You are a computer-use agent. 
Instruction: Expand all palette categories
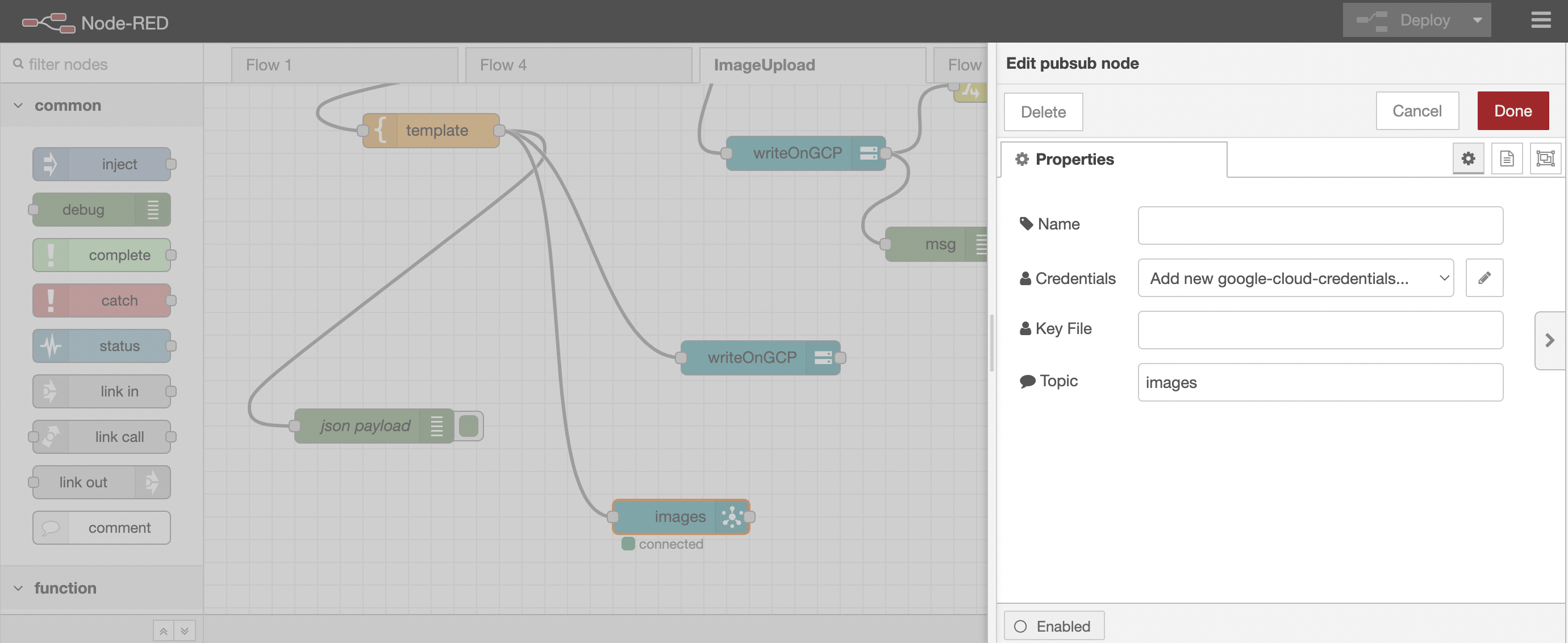pyautogui.click(x=185, y=631)
